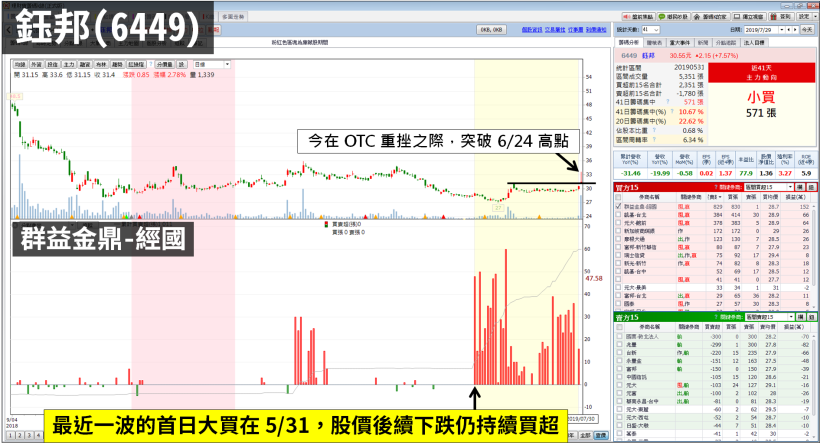
Task: Click help icon beside 41日籌碼集中 張
Action: (x=668, y=102)
